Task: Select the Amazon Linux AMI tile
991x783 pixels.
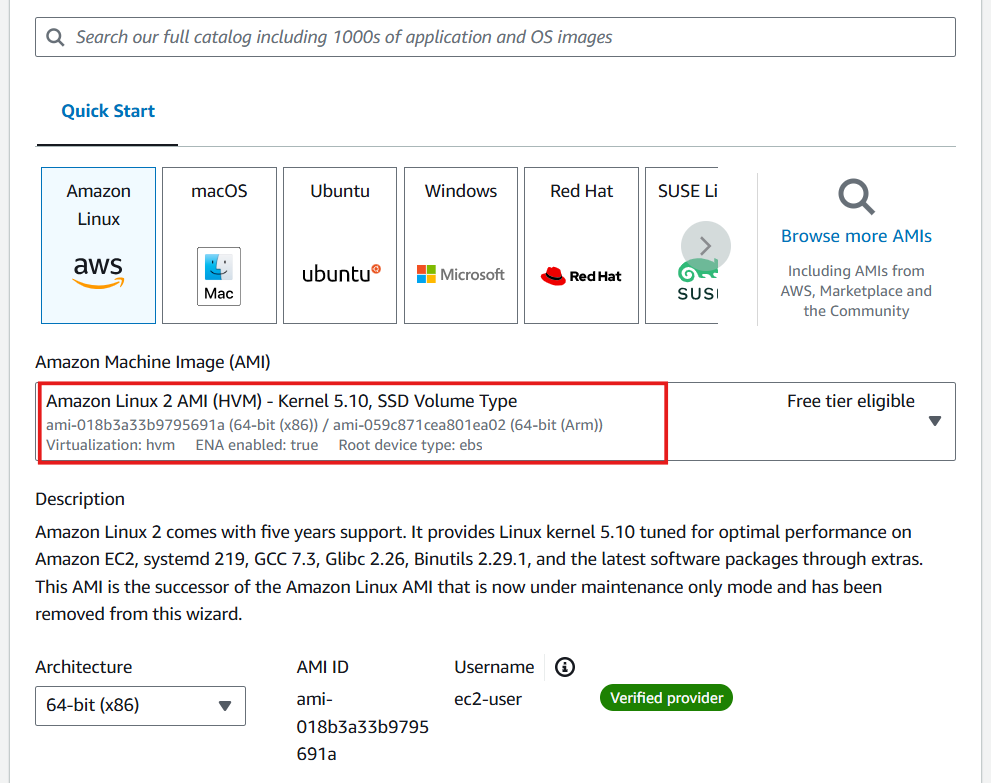Action: (99, 245)
